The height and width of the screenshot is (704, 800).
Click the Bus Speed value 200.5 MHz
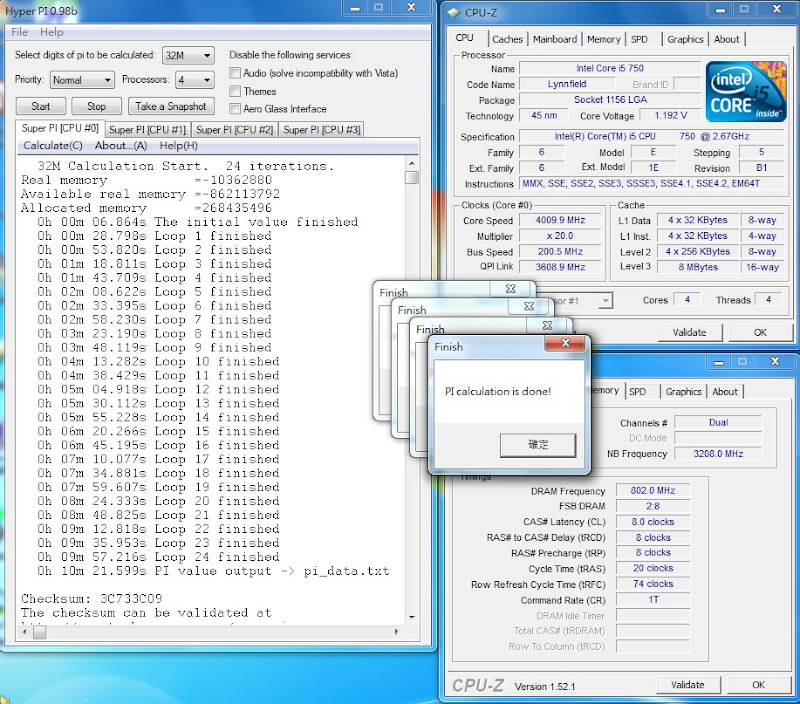[x=560, y=252]
